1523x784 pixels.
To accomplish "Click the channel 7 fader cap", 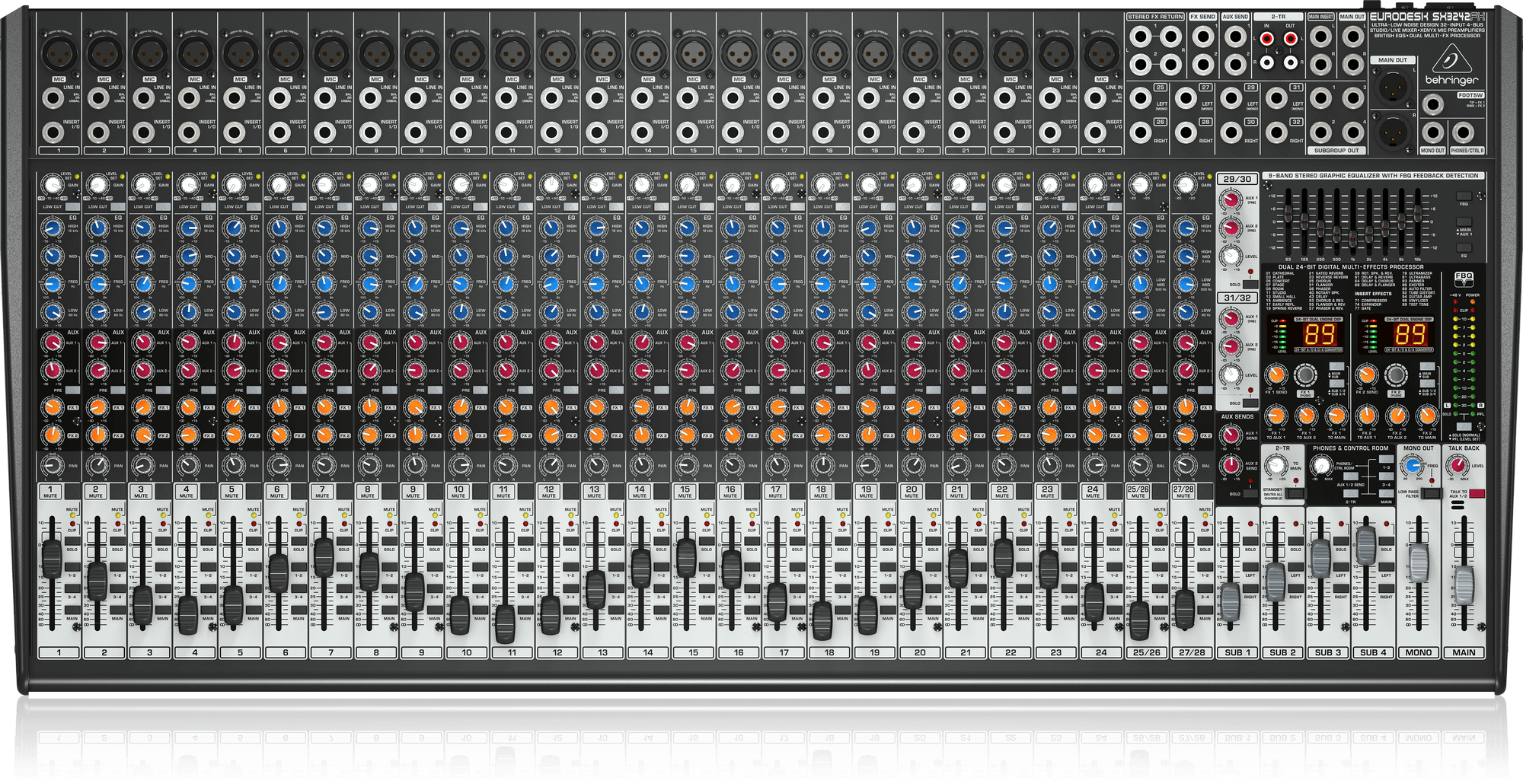I will (x=324, y=552).
